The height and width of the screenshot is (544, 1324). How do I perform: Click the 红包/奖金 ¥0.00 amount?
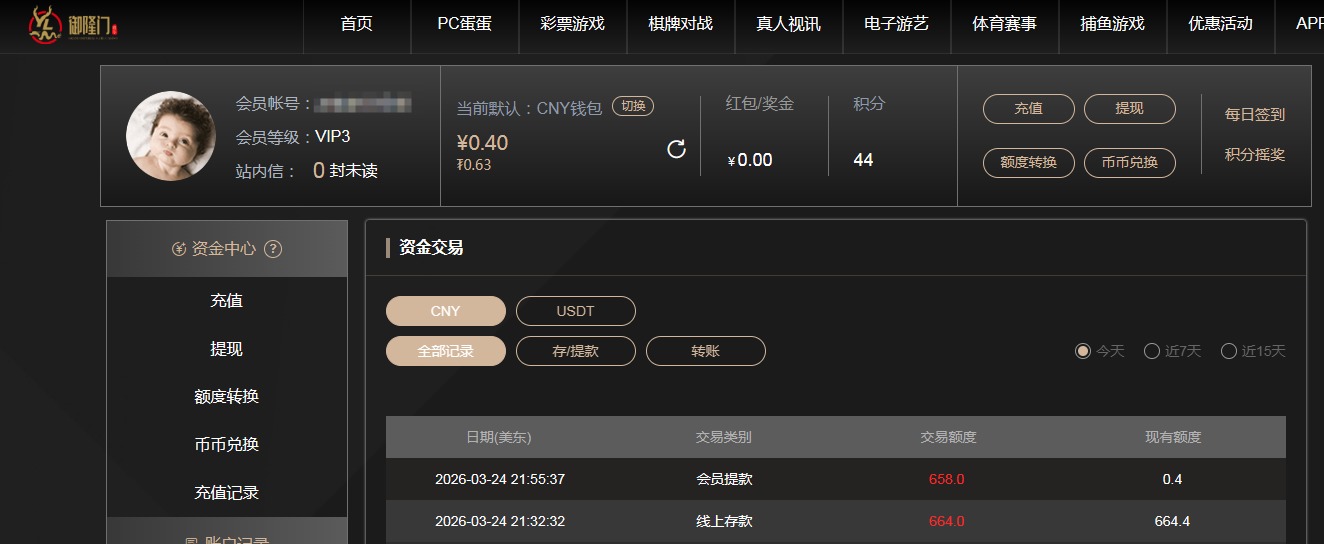coord(750,160)
